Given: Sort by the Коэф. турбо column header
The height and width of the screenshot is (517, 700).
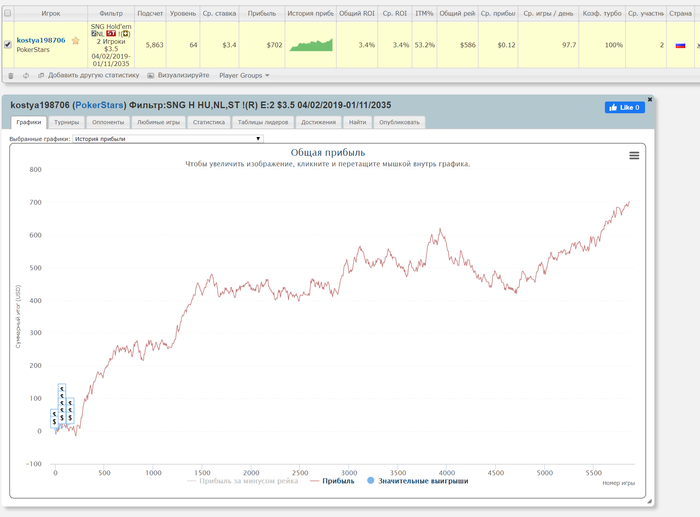Looking at the screenshot, I should click(602, 13).
